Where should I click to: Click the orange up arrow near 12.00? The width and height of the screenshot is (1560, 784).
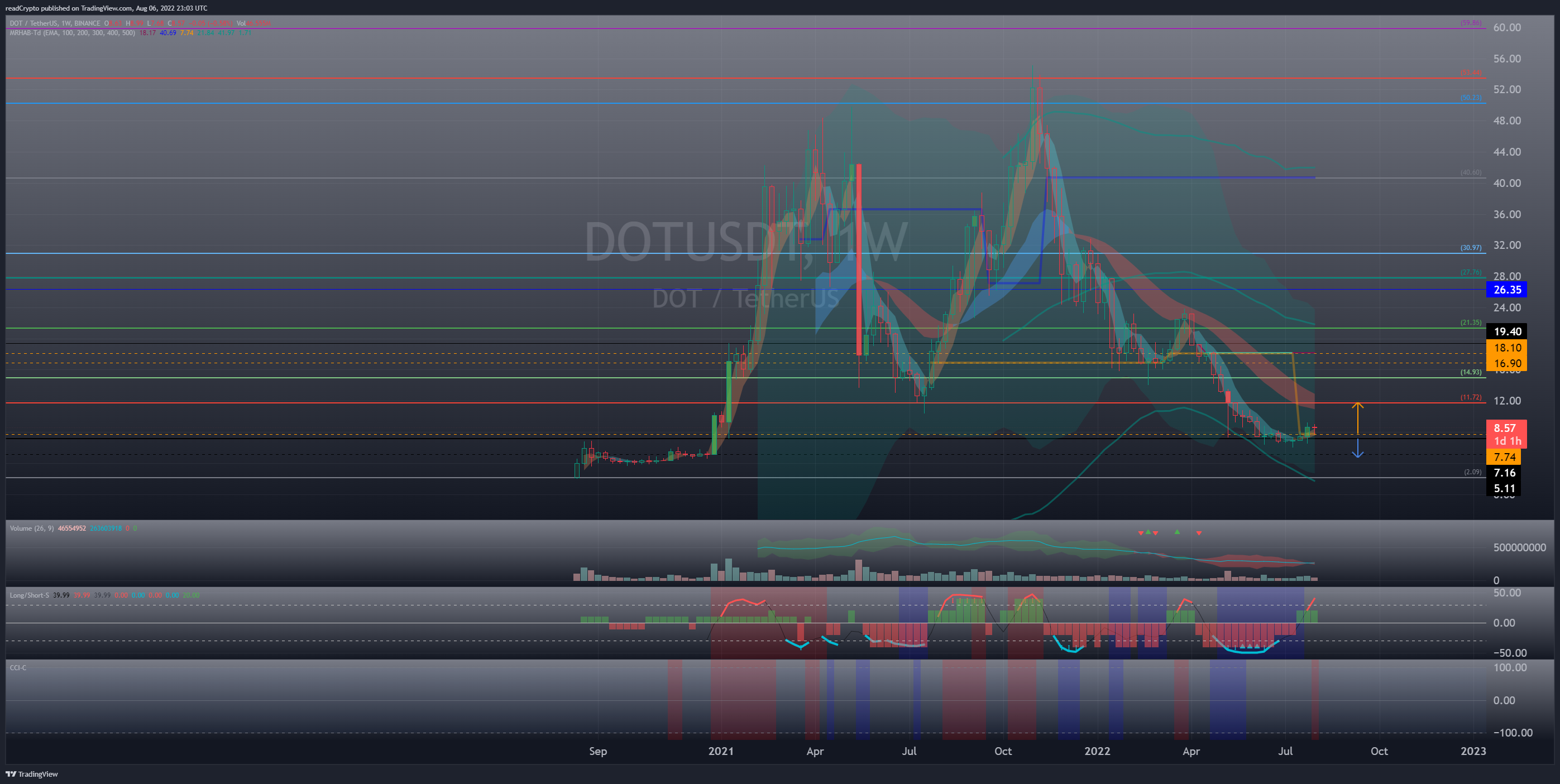[x=1358, y=418]
